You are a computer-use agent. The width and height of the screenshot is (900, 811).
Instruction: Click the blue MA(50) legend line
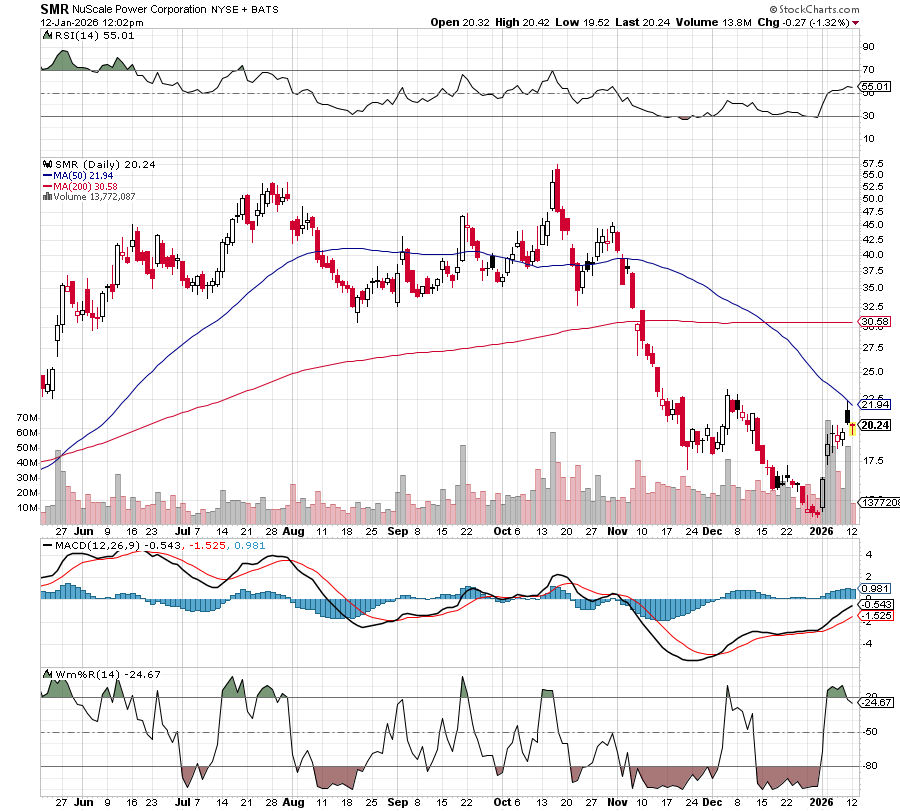[48, 175]
